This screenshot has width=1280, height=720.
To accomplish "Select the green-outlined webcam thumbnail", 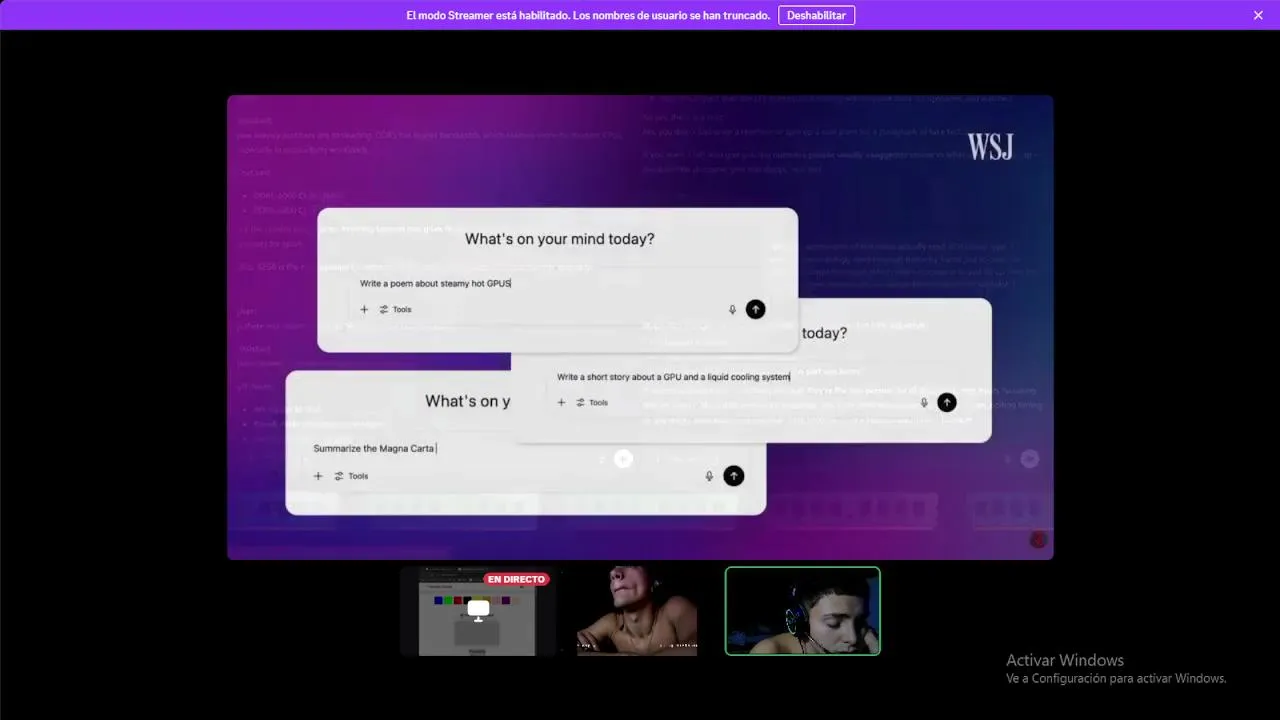I will click(x=803, y=611).
